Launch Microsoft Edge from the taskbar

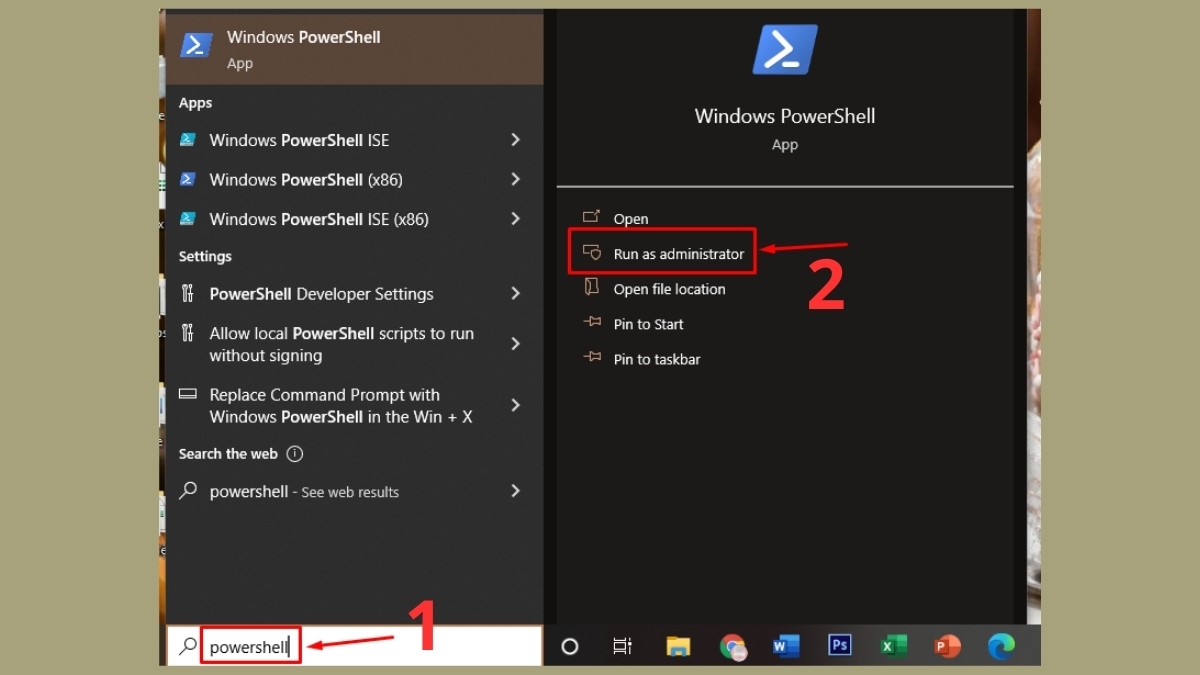click(1001, 646)
